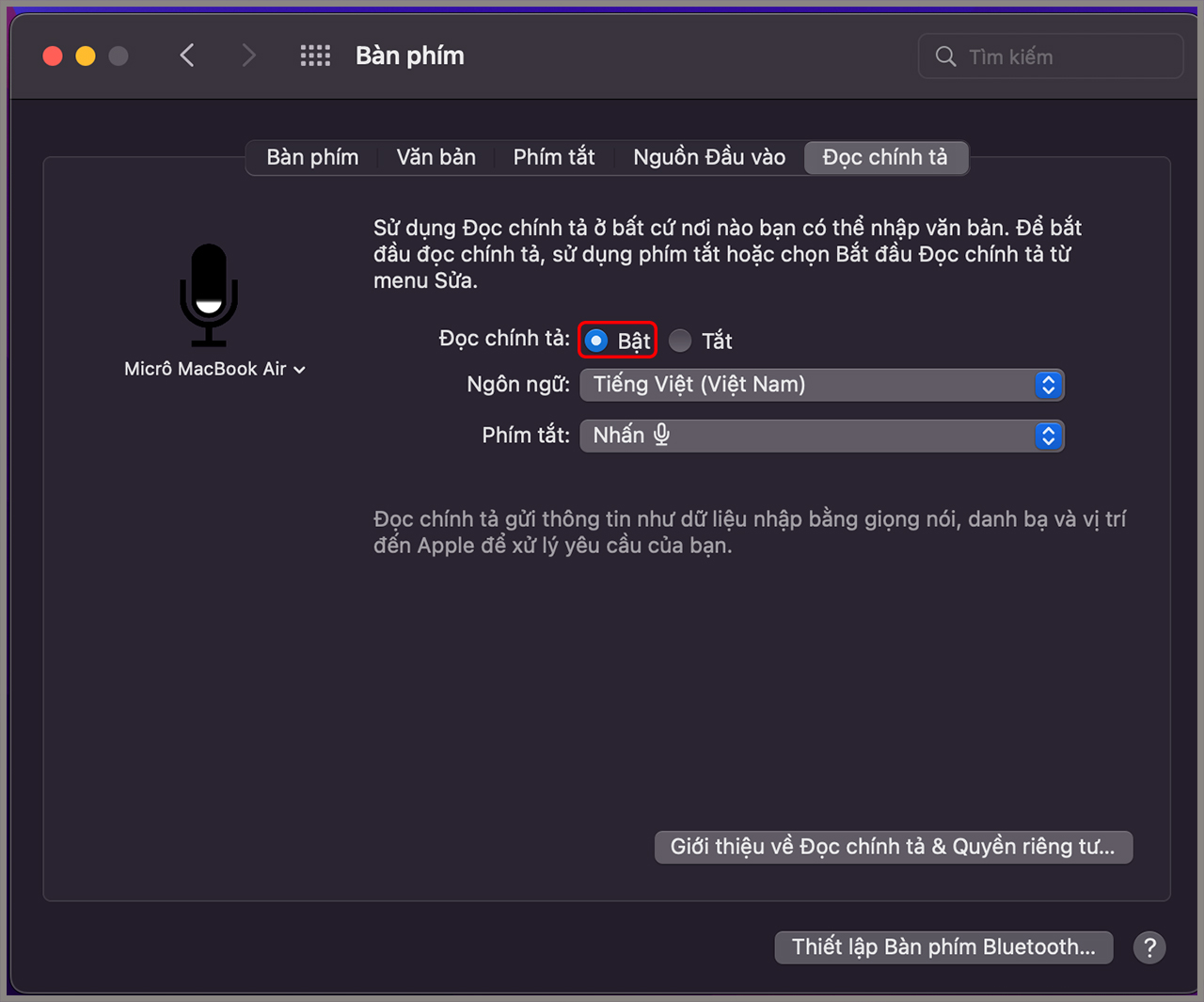This screenshot has height=1002, width=1204.
Task: Go back with the left chevron arrow
Action: [x=187, y=56]
